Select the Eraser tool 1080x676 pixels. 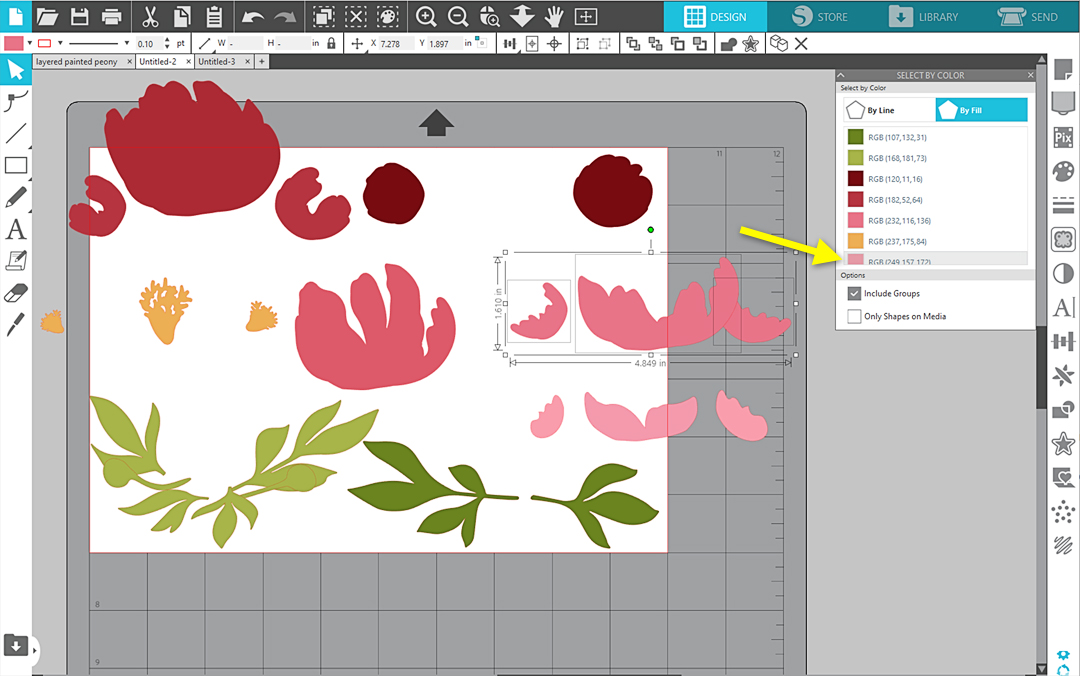click(16, 294)
